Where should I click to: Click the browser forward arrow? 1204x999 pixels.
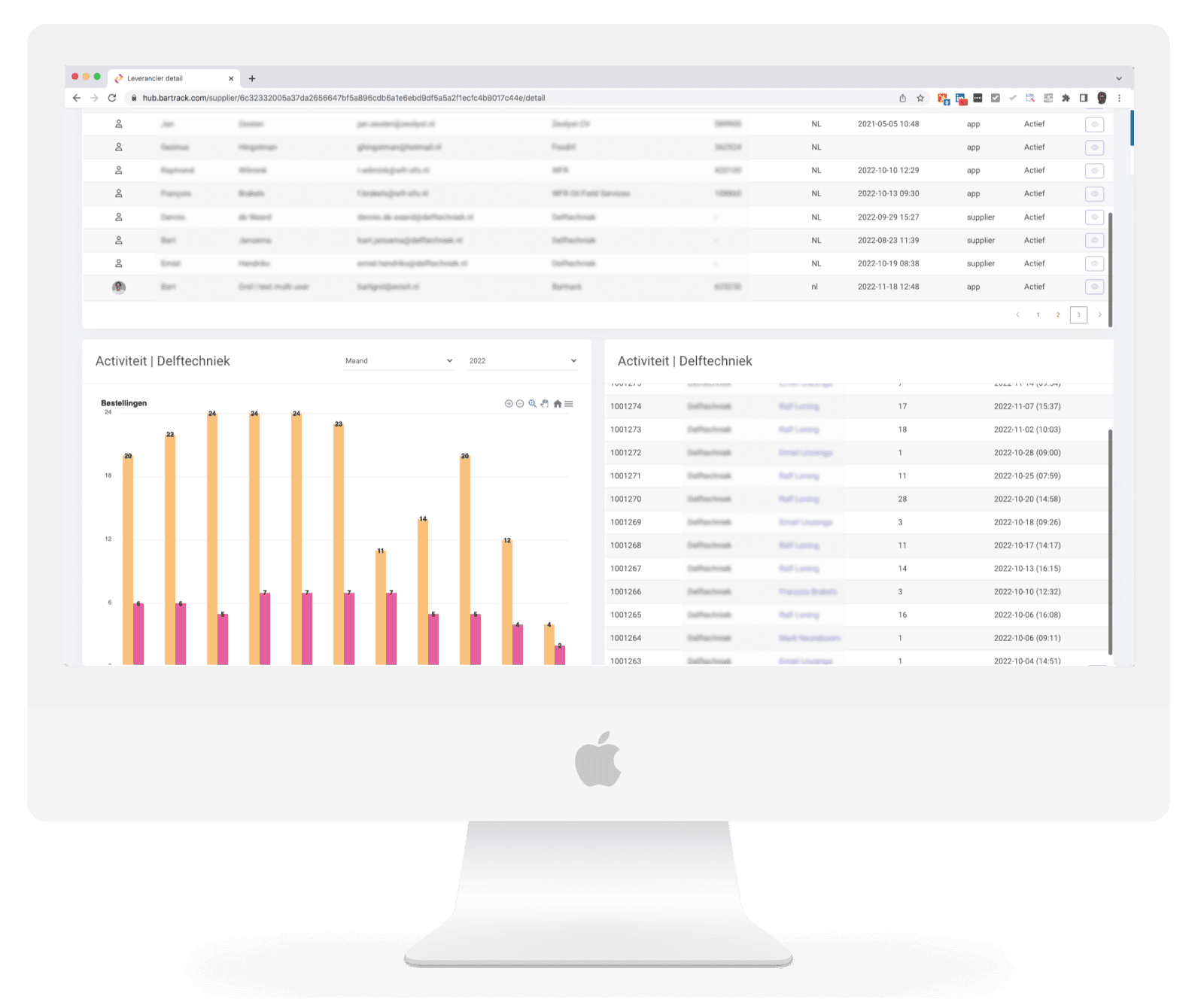(x=94, y=98)
